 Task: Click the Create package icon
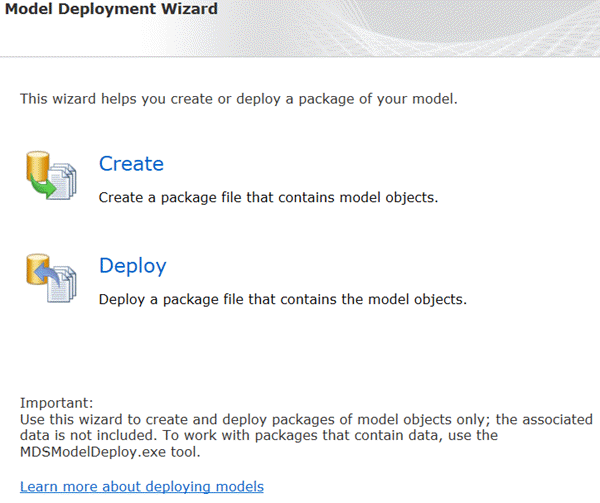coord(50,173)
